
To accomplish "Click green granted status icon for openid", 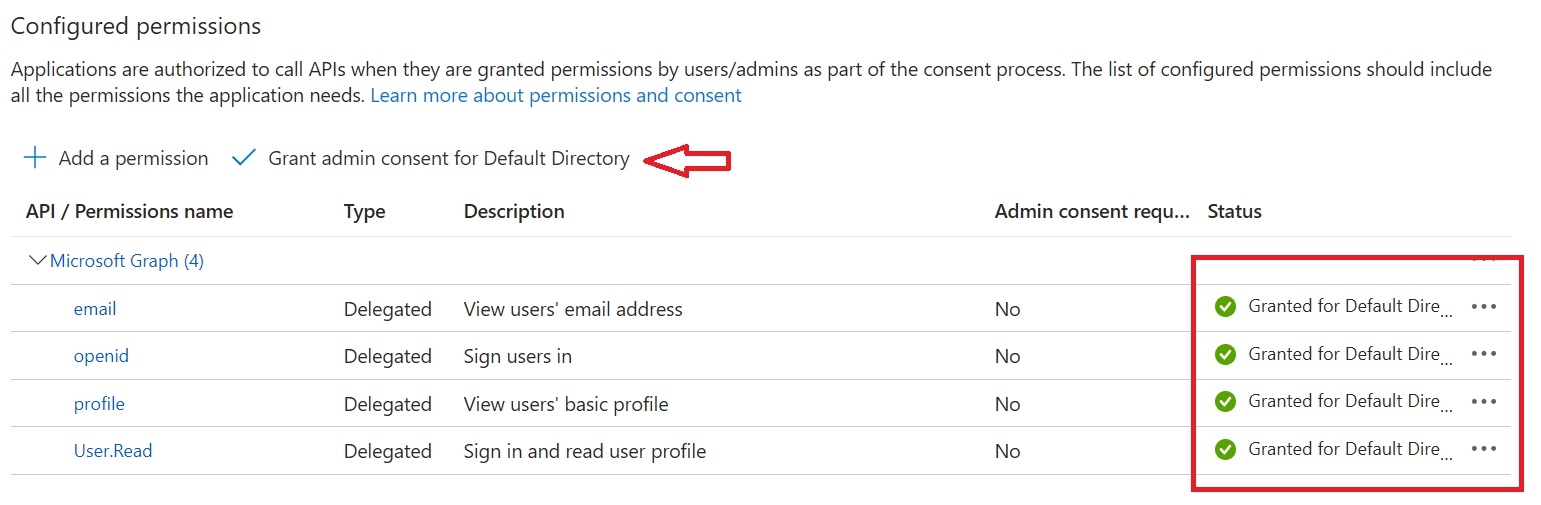I will (x=1225, y=354).
